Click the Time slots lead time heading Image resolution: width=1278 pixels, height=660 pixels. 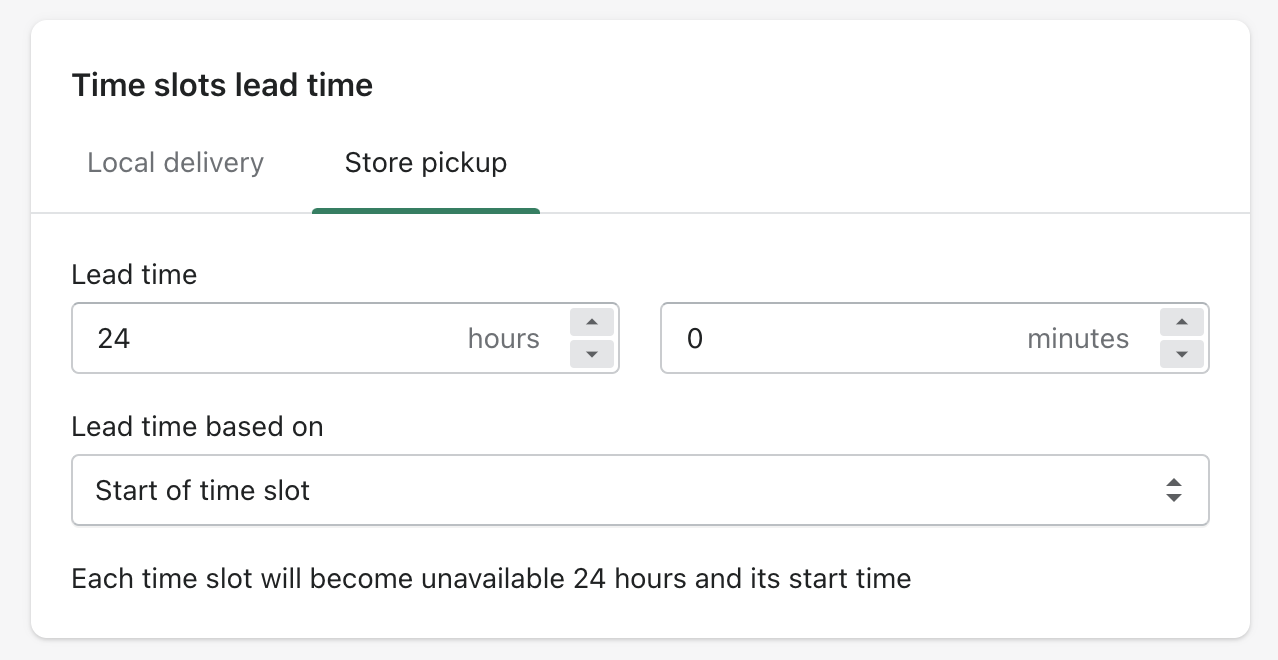coord(222,85)
